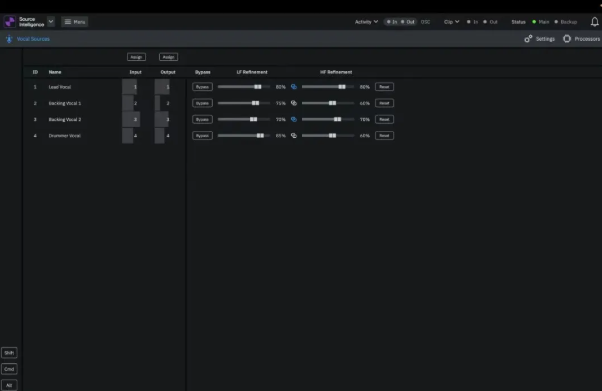Toggle the link icon for Drummer Vocal
602x391 pixels.
[x=294, y=136]
